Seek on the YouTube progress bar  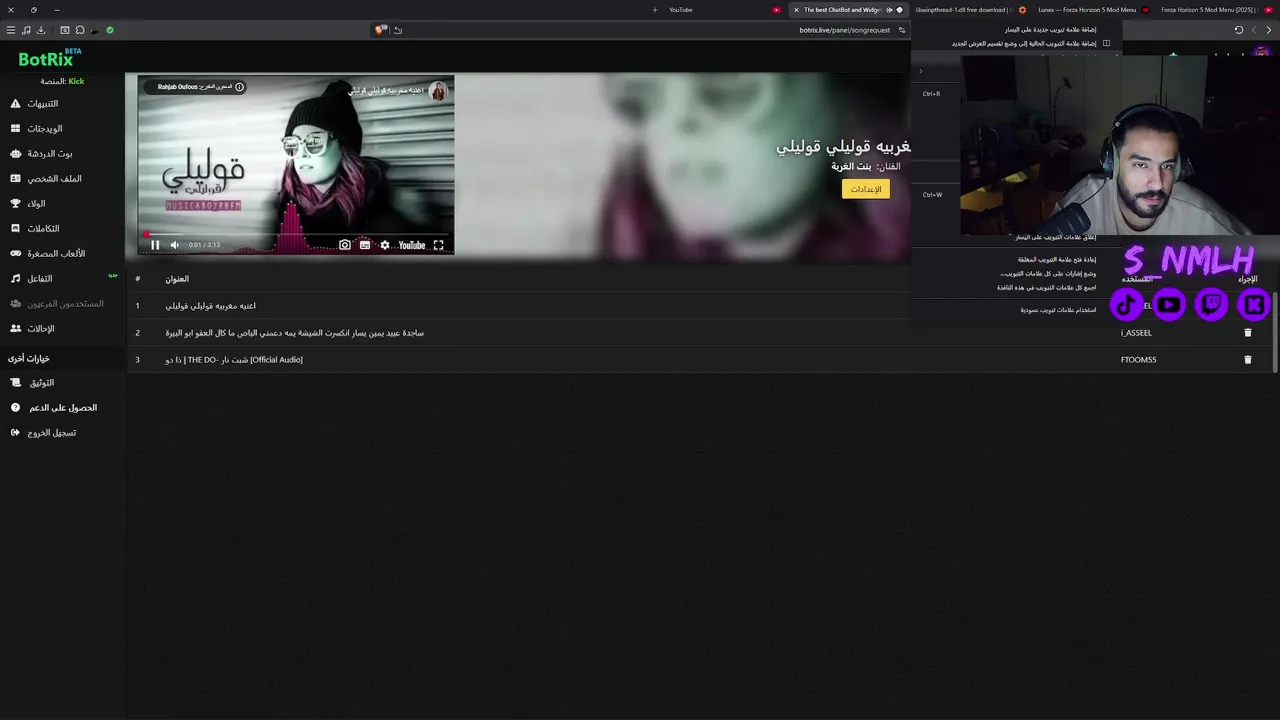click(x=296, y=234)
